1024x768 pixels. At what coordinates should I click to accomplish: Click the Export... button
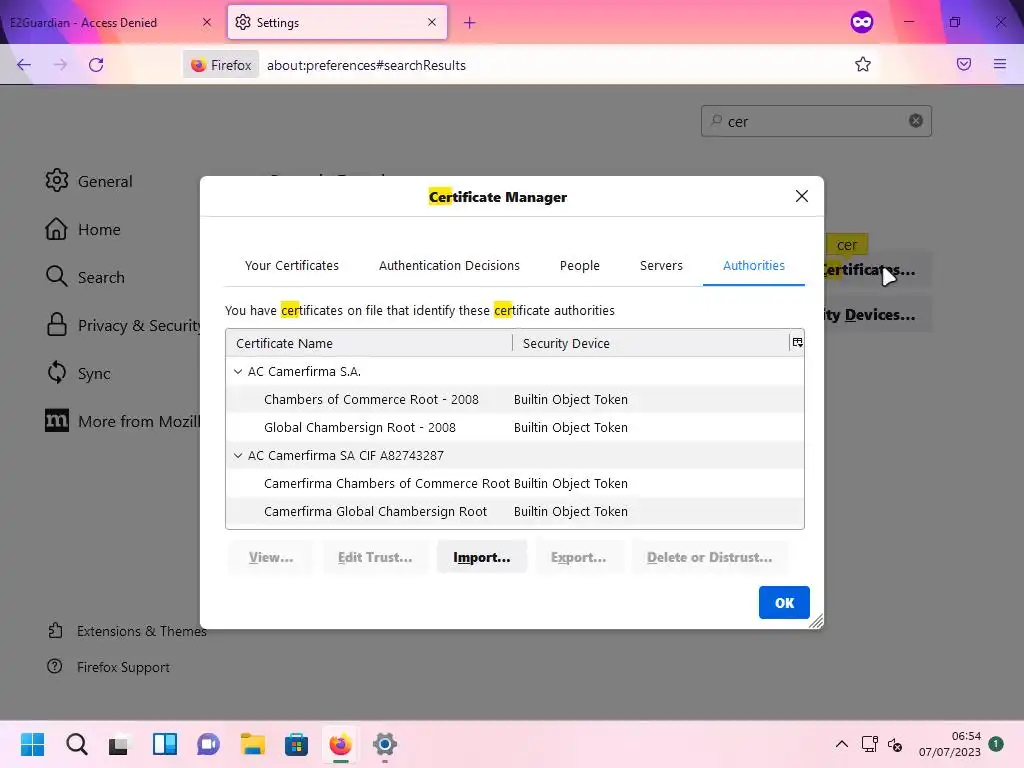coord(578,557)
